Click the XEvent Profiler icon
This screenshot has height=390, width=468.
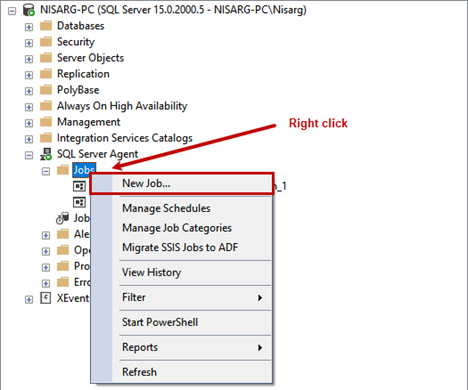tap(46, 298)
